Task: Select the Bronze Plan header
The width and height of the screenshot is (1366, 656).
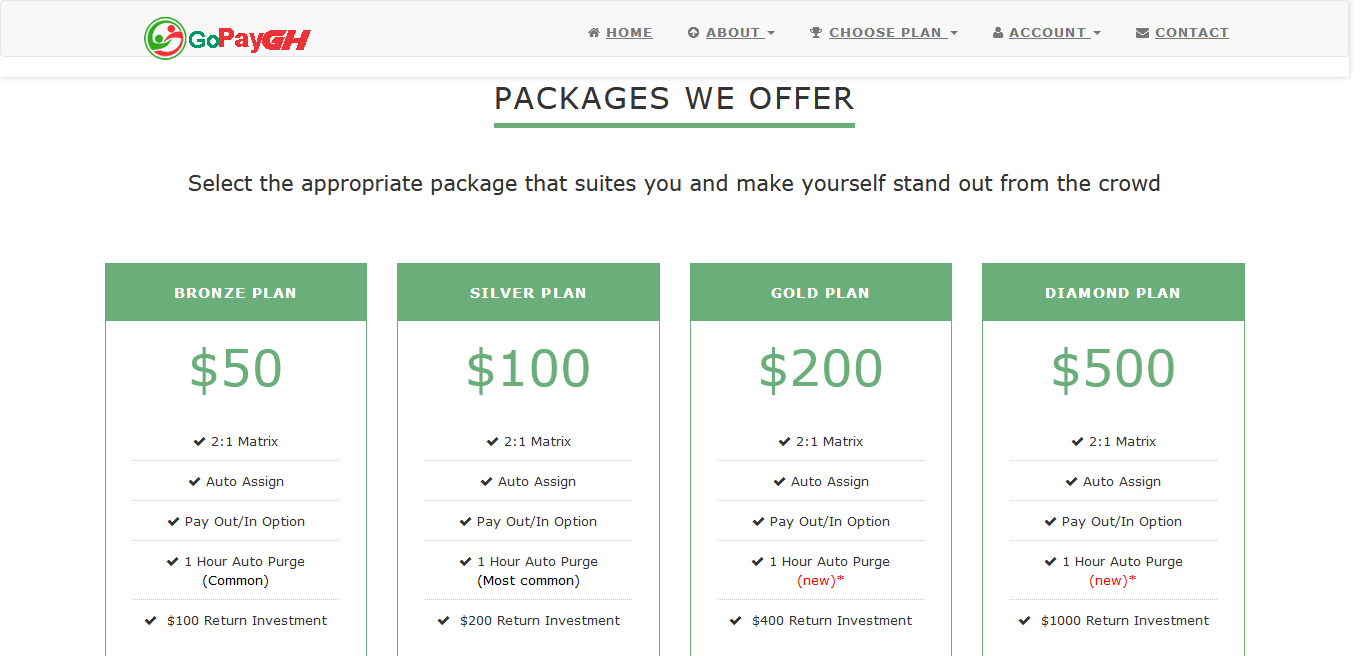Action: [x=236, y=293]
